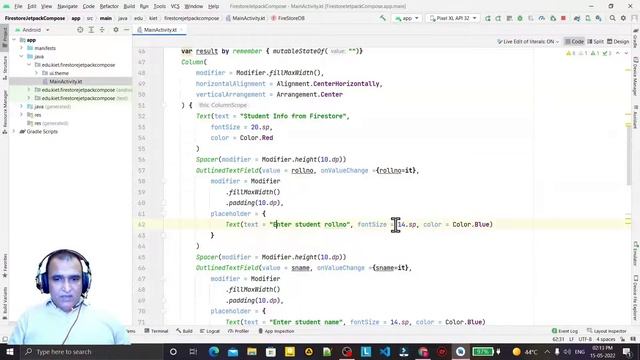This screenshot has height=360, width=640.
Task: Click Select Opened File target icon
Action: tap(80, 30)
